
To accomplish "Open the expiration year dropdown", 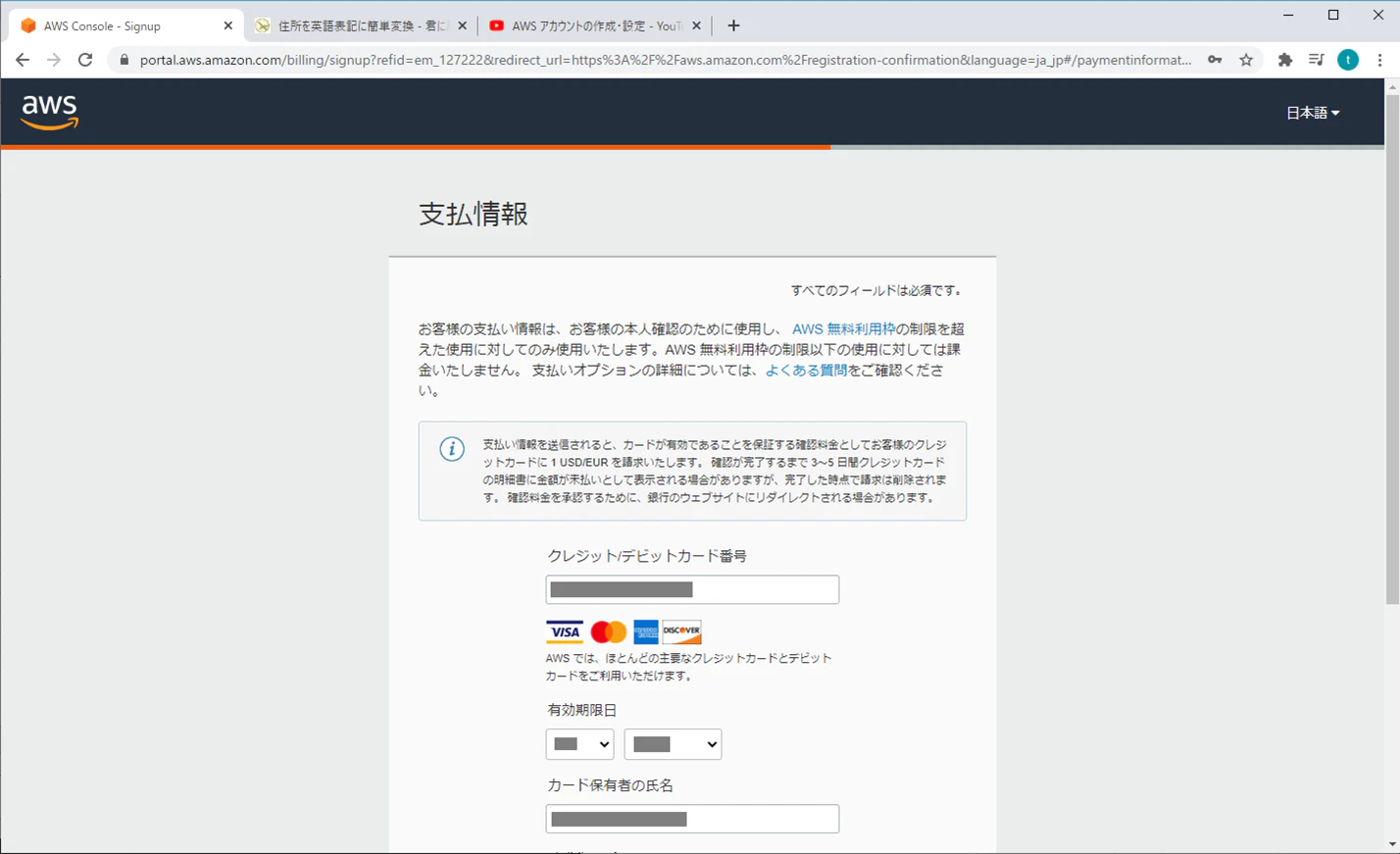I will [x=673, y=744].
